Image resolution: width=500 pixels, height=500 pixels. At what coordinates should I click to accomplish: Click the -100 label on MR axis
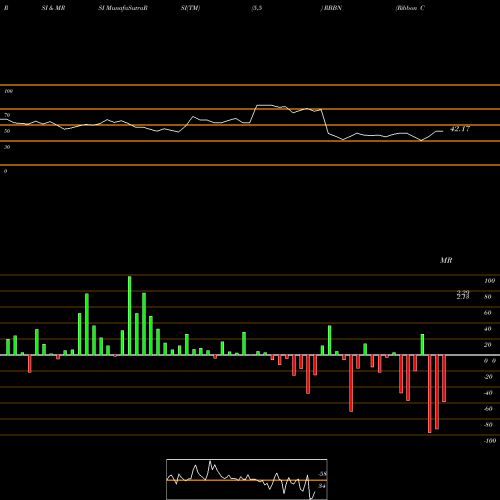(x=490, y=441)
